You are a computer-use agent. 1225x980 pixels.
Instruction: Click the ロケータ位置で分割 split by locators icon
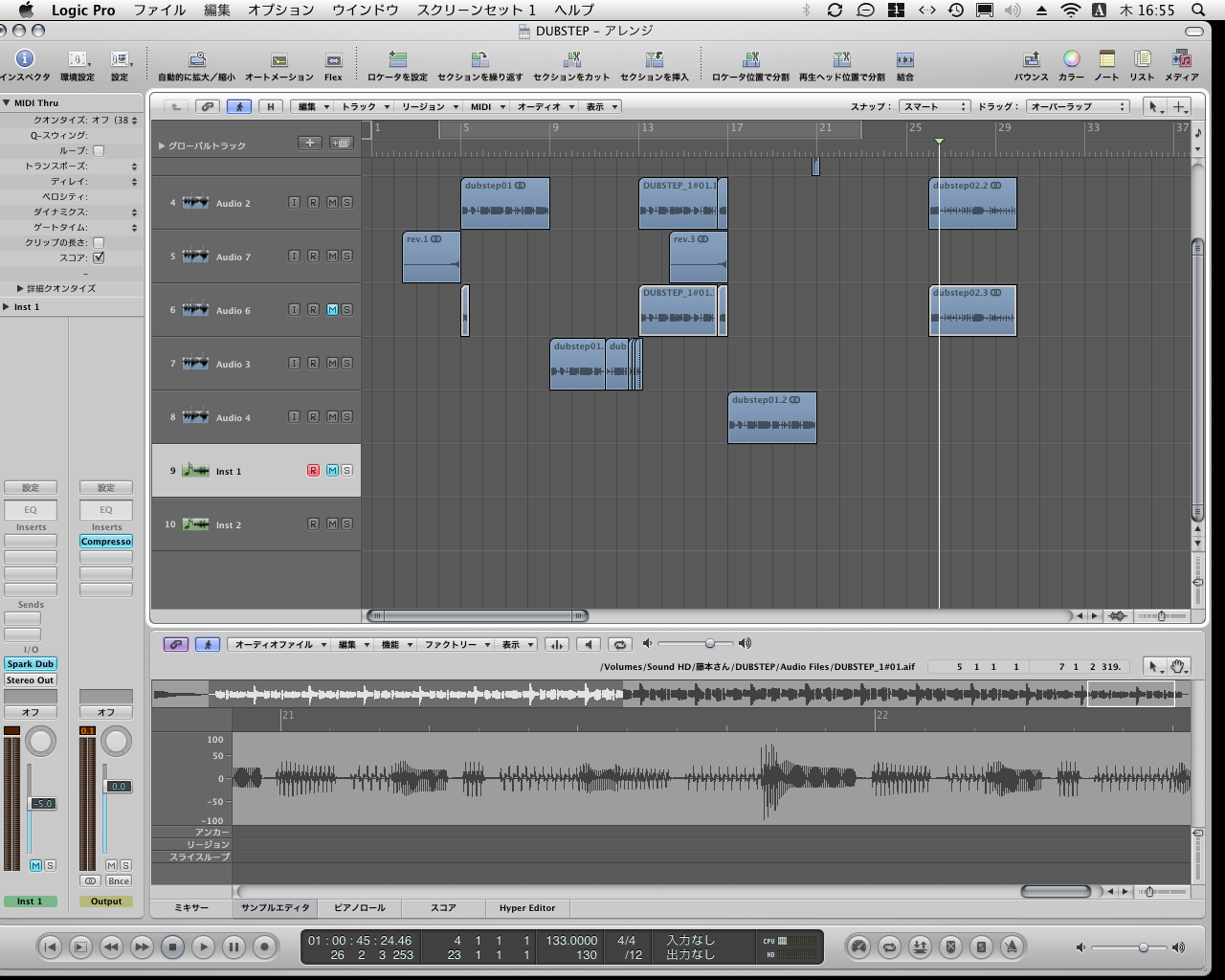pos(751,59)
